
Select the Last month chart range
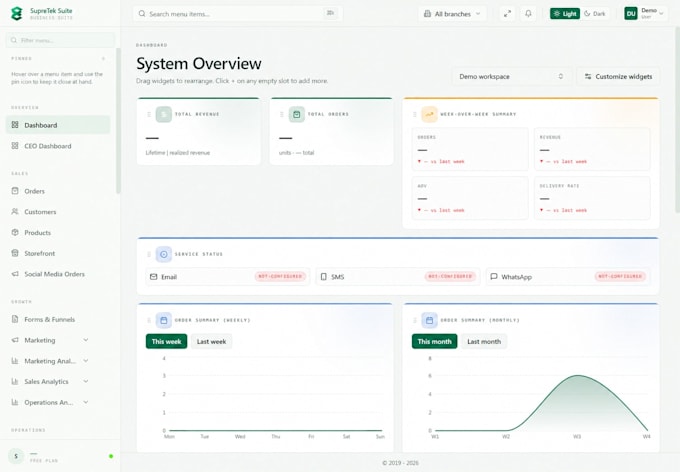[484, 341]
